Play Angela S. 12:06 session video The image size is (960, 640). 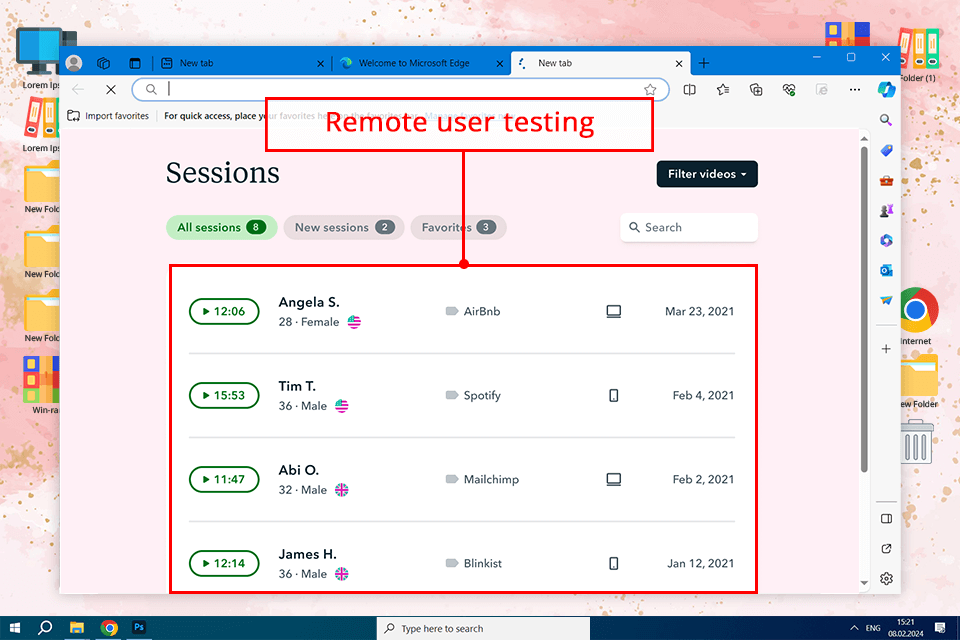tap(224, 311)
